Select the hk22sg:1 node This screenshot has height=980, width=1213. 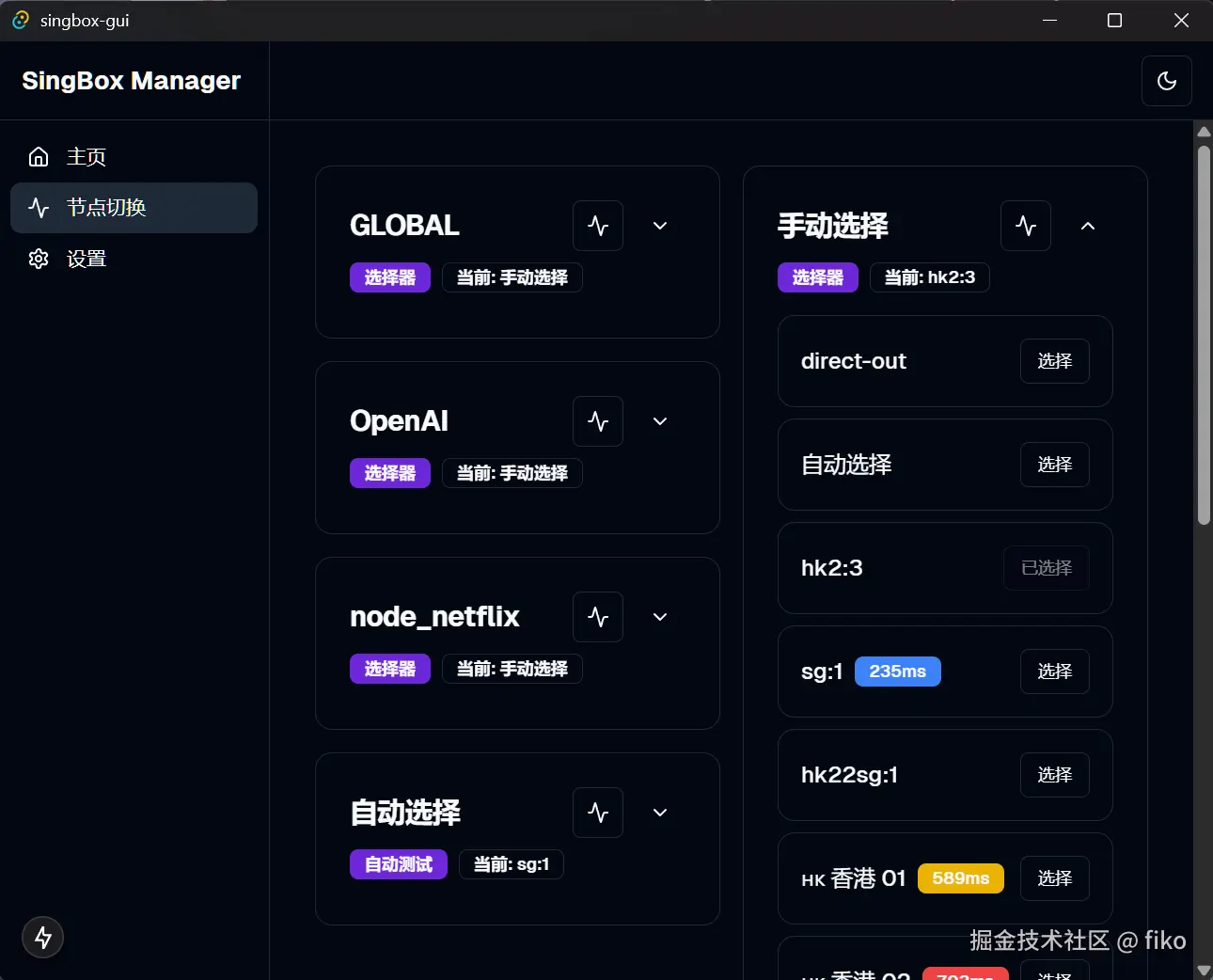tap(1055, 775)
